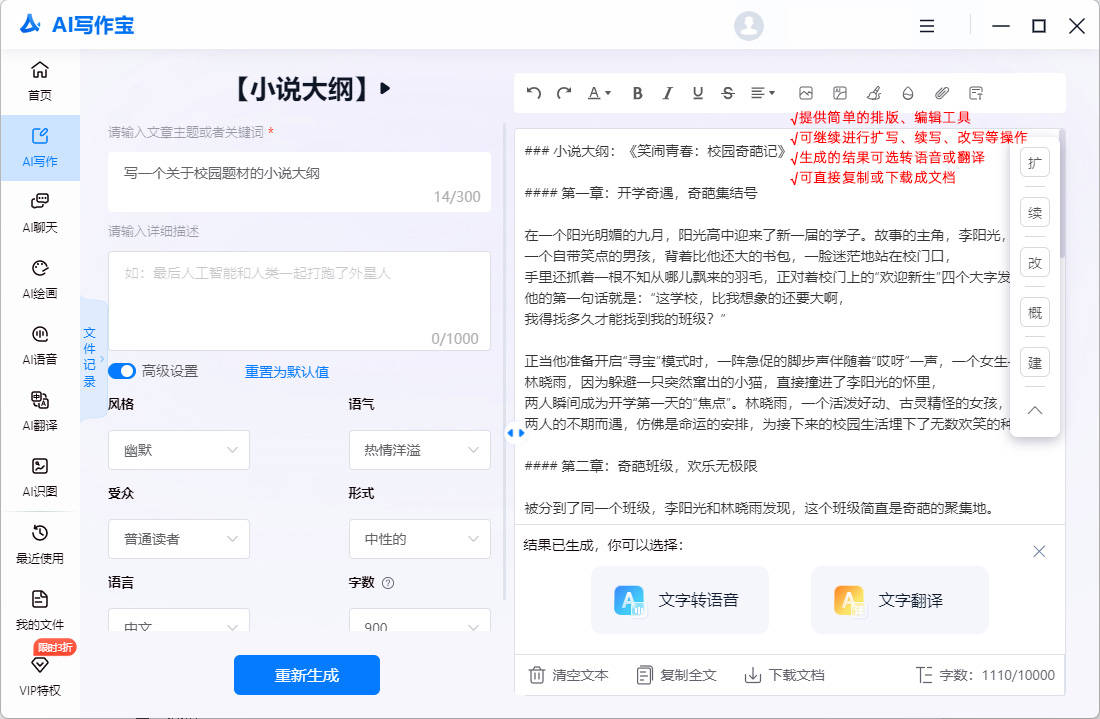Click the insert image icon in toolbar
The height and width of the screenshot is (719, 1100).
(806, 92)
